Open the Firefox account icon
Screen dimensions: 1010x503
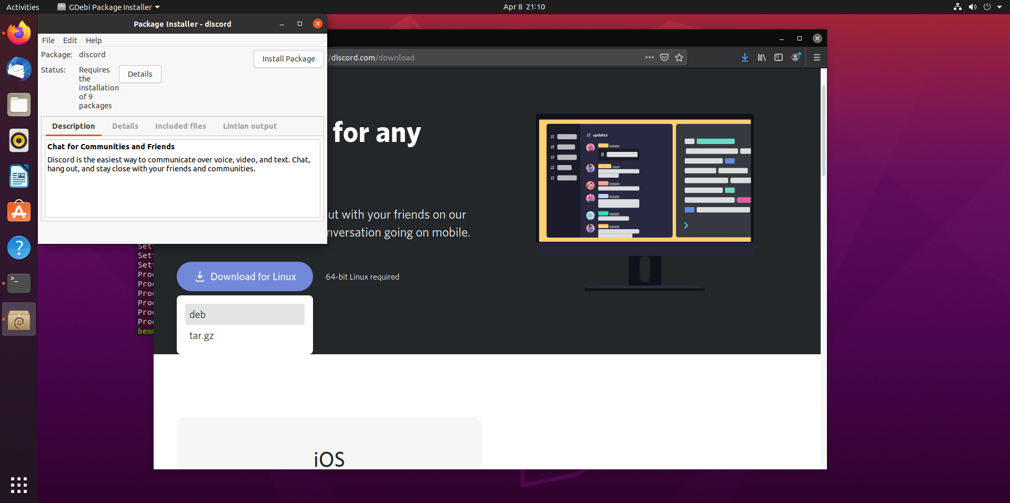coord(796,58)
